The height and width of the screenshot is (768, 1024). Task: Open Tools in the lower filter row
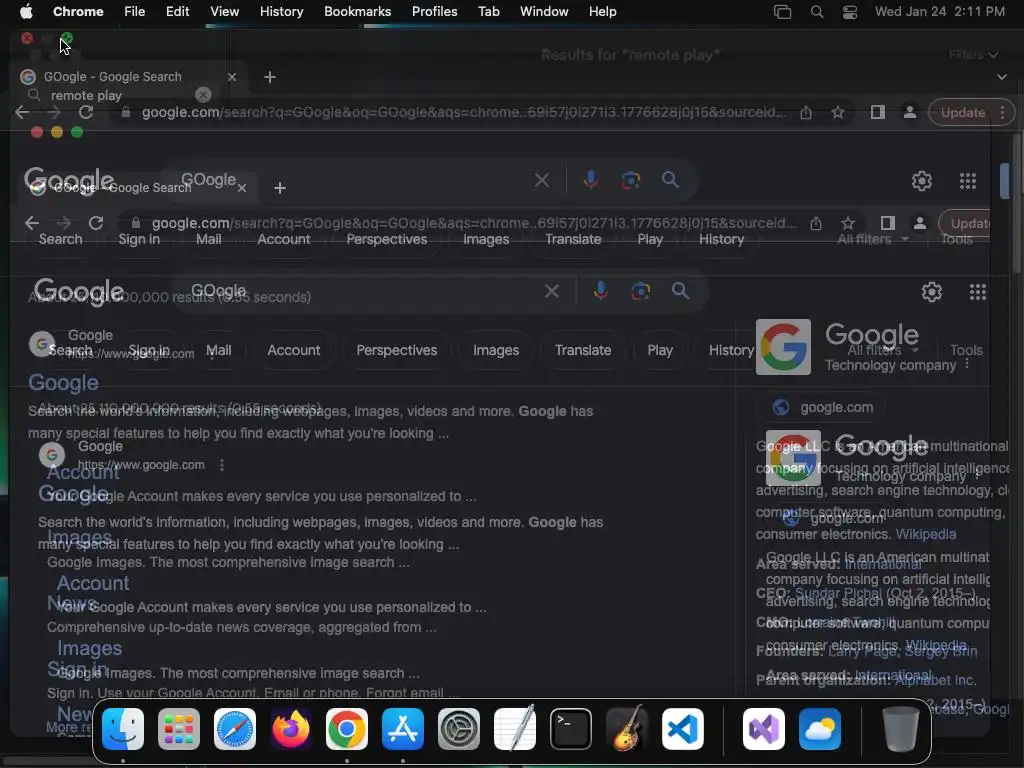tap(967, 350)
